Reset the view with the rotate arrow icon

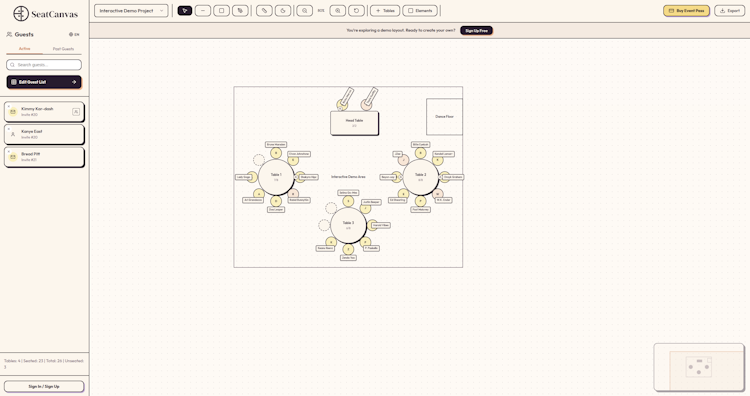(356, 11)
